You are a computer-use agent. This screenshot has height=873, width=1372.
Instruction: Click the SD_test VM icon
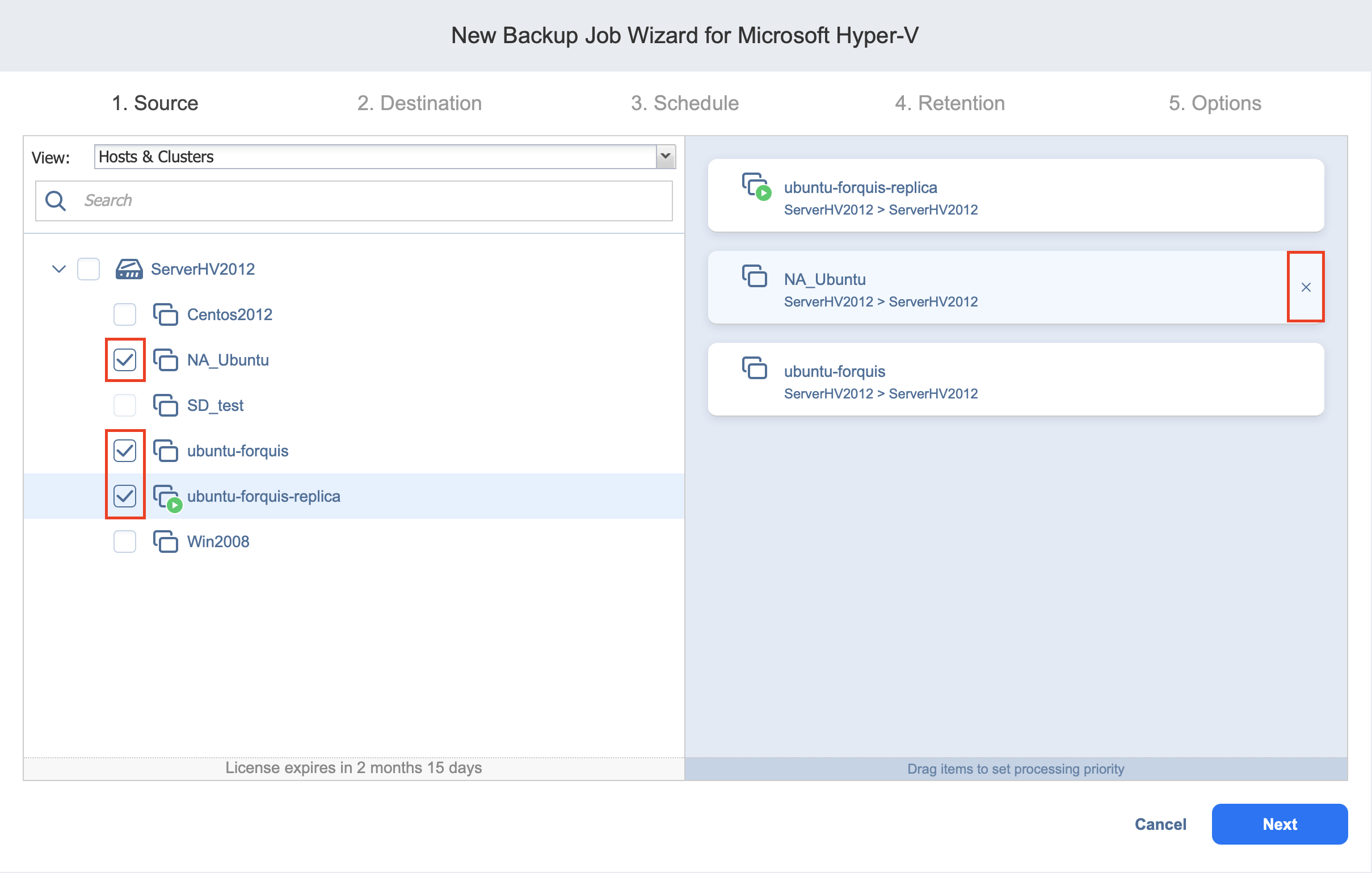(x=165, y=405)
